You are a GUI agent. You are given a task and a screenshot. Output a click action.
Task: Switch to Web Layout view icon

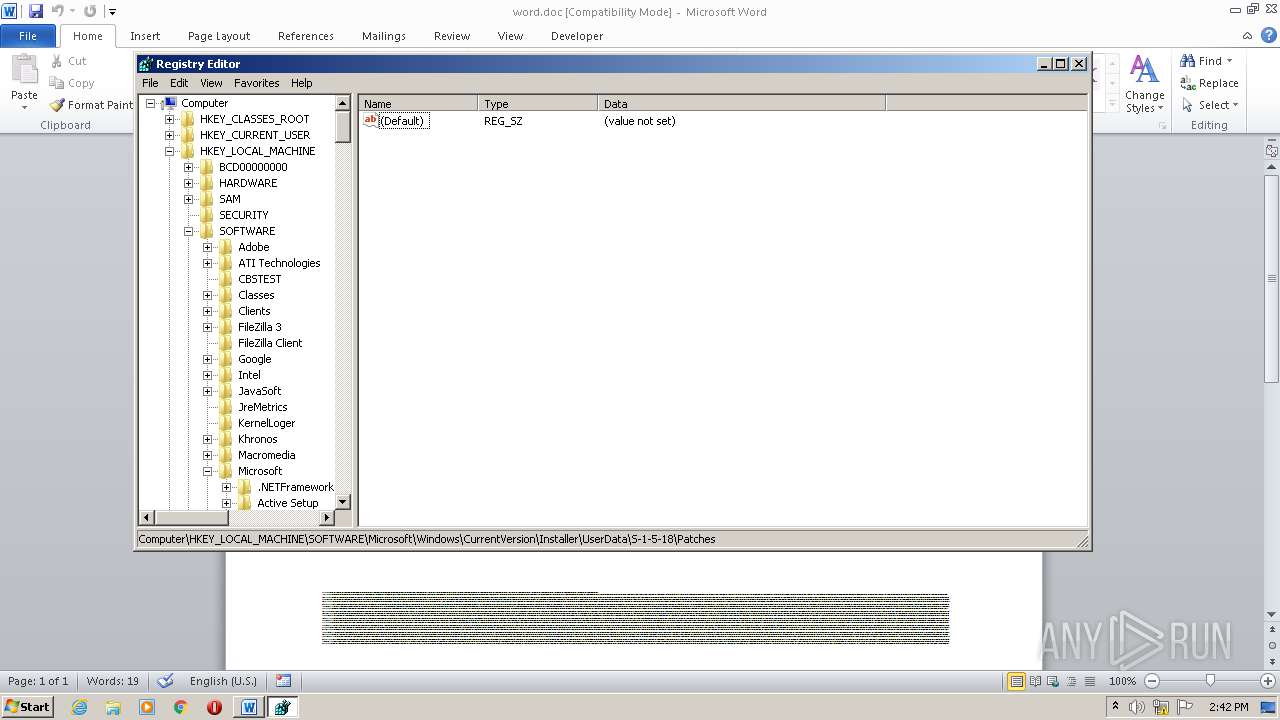point(1053,681)
